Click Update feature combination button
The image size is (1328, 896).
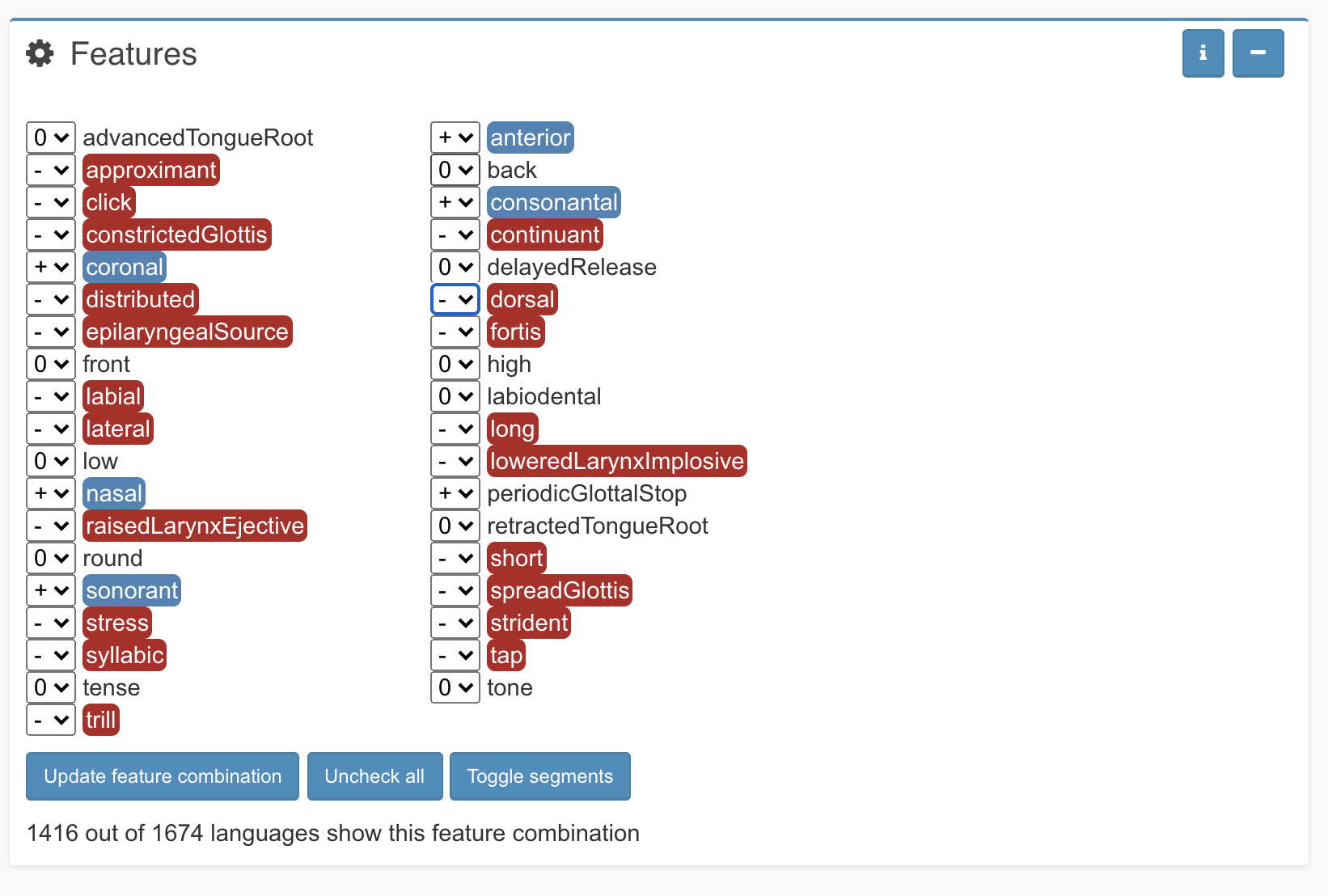[163, 776]
